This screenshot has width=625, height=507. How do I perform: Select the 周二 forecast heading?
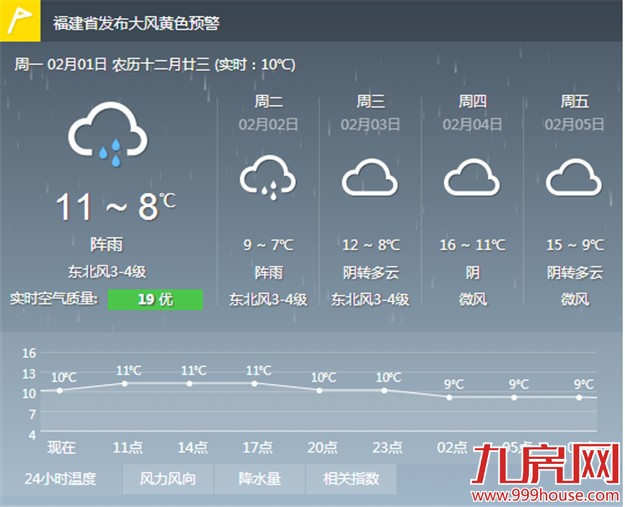tap(269, 101)
